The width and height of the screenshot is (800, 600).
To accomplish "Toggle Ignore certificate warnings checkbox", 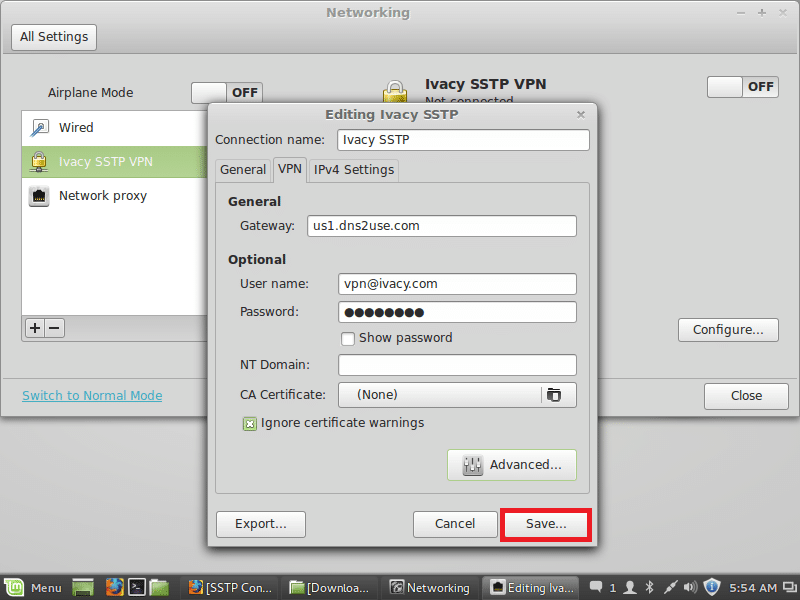I will pyautogui.click(x=249, y=423).
